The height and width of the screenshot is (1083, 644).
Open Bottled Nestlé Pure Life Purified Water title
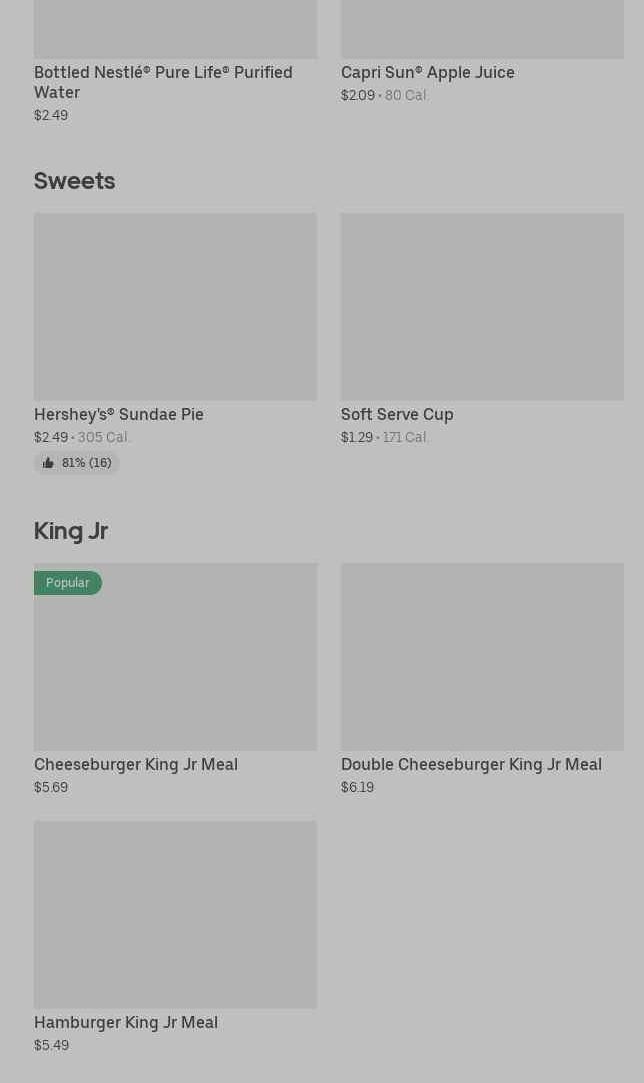click(163, 82)
